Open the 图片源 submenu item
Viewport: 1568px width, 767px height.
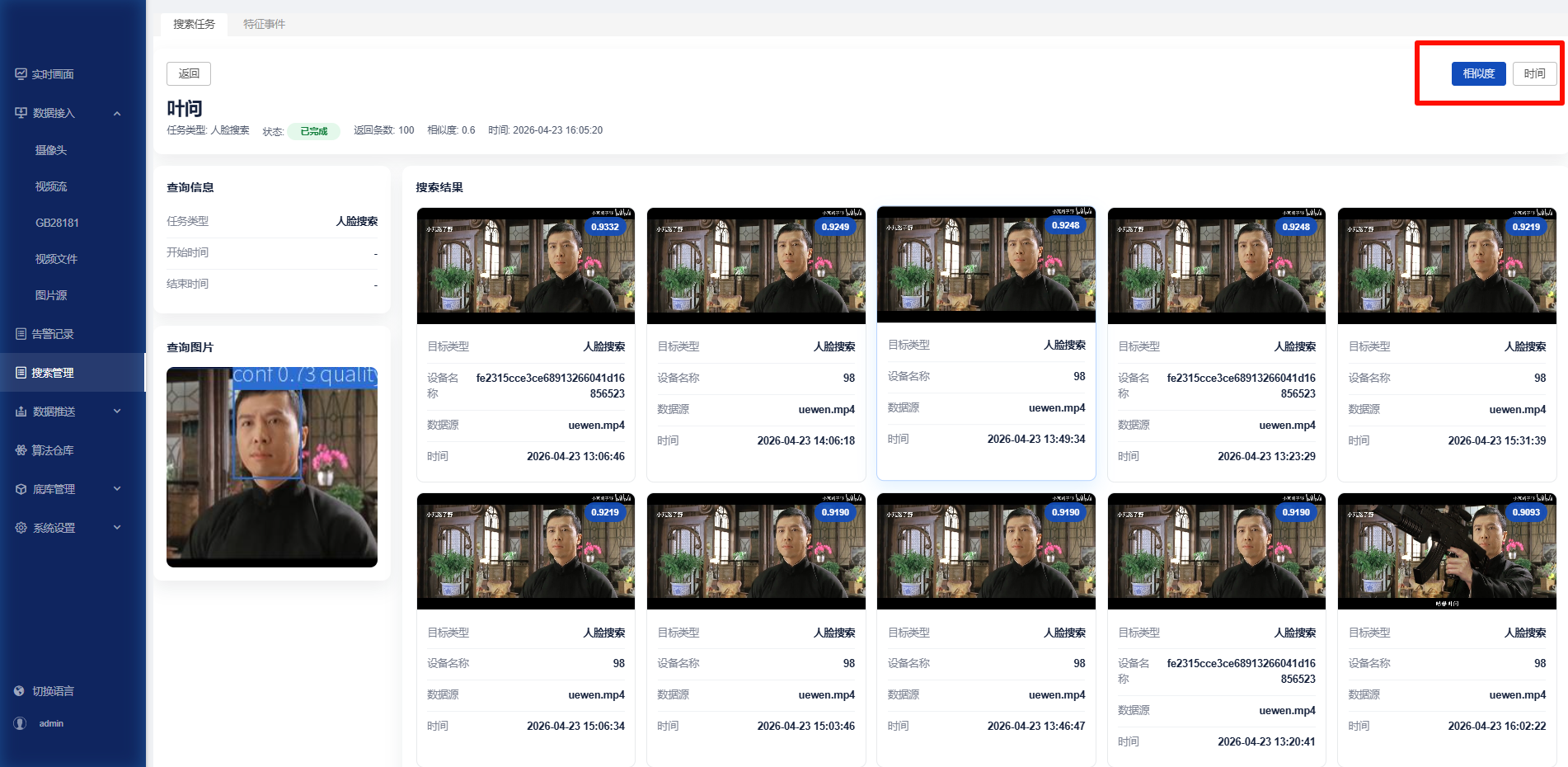tap(51, 295)
